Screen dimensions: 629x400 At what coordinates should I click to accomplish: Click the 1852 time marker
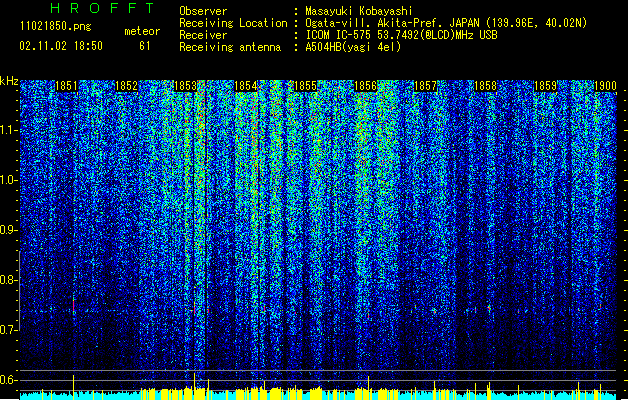pyautogui.click(x=126, y=86)
